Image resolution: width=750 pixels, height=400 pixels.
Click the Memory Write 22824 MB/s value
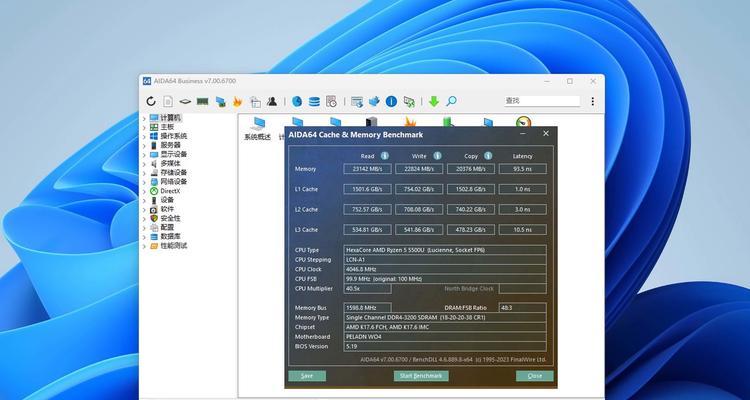[419, 169]
